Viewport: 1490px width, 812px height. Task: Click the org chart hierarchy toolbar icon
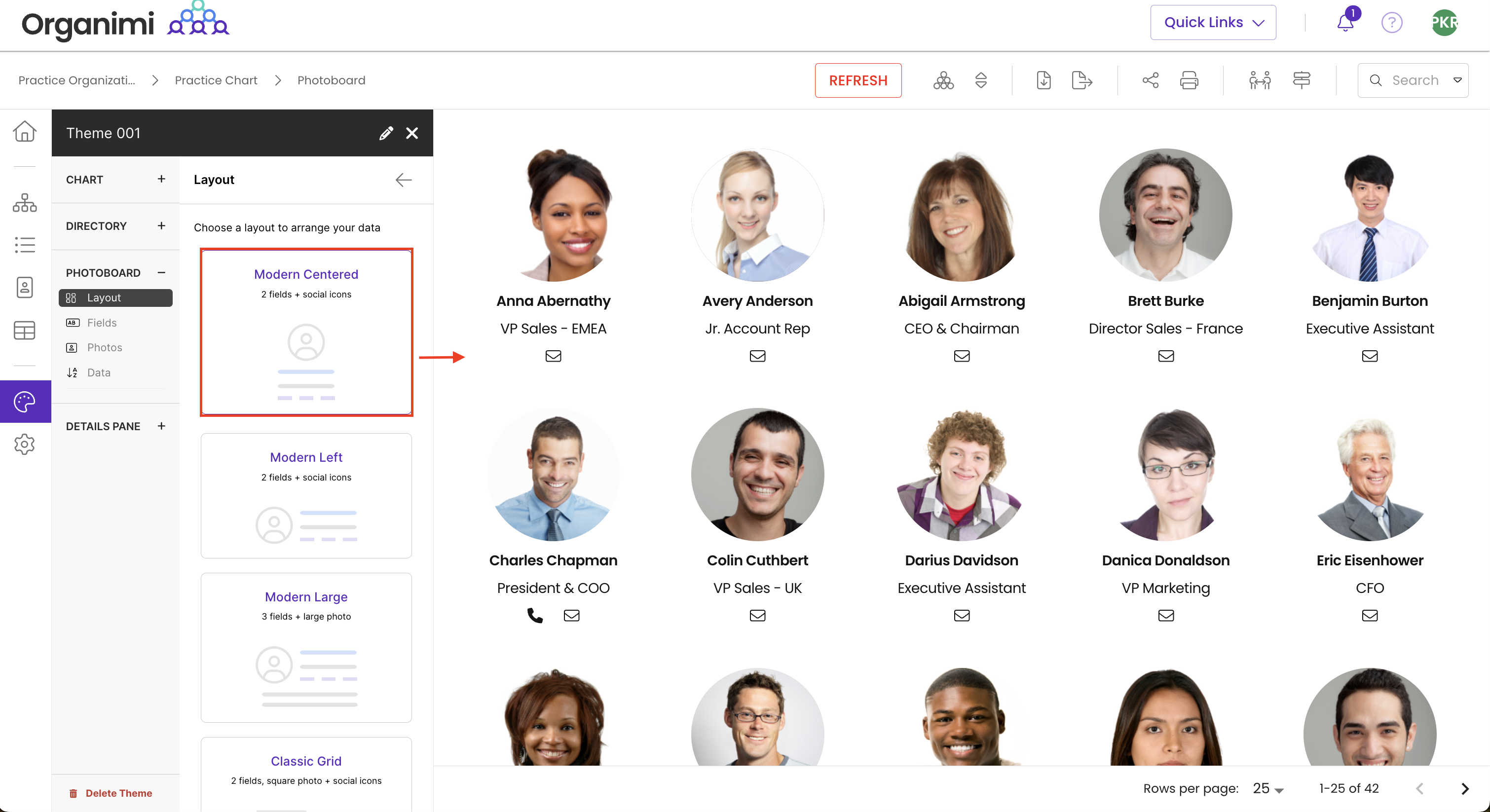pyautogui.click(x=943, y=80)
